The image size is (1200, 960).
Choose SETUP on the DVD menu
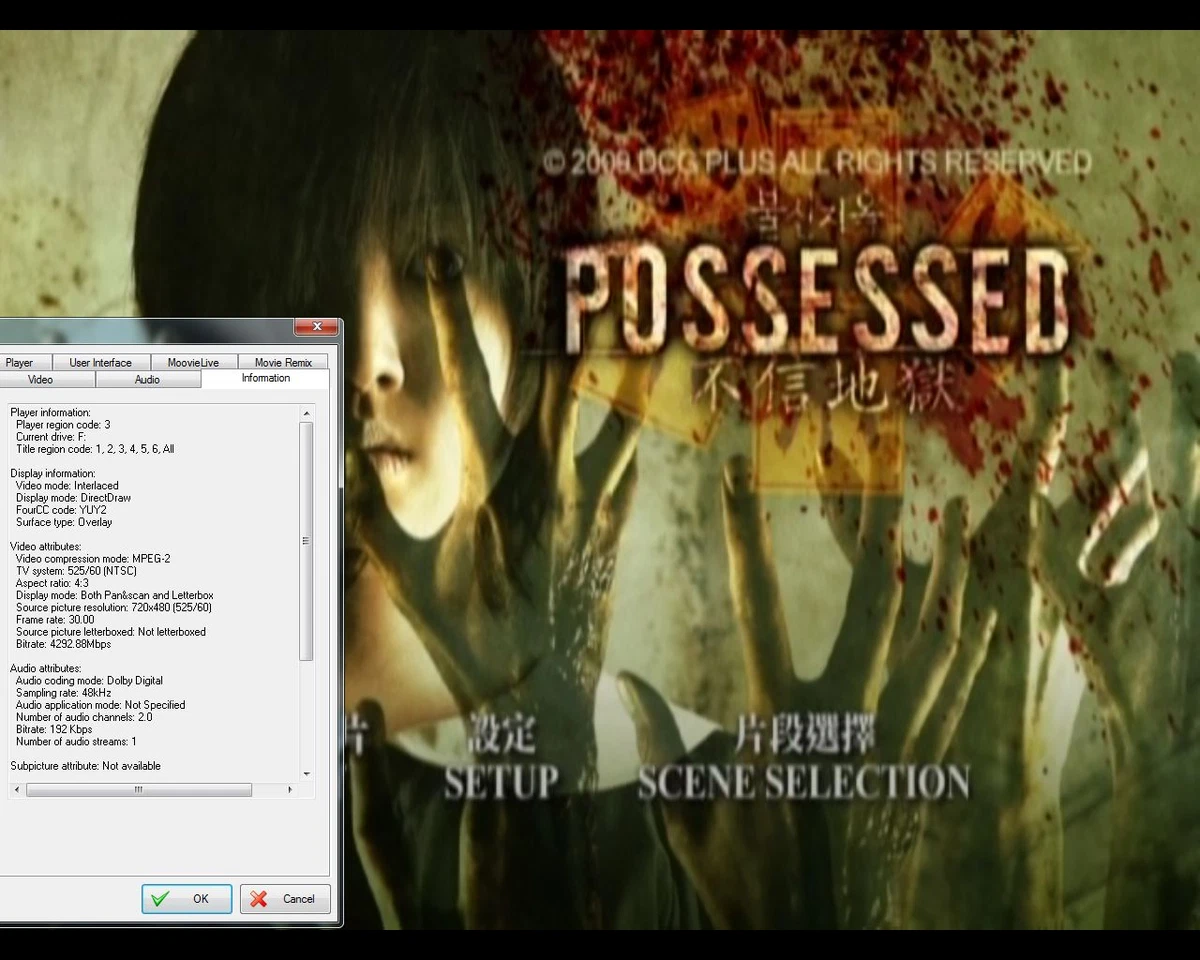pos(502,781)
